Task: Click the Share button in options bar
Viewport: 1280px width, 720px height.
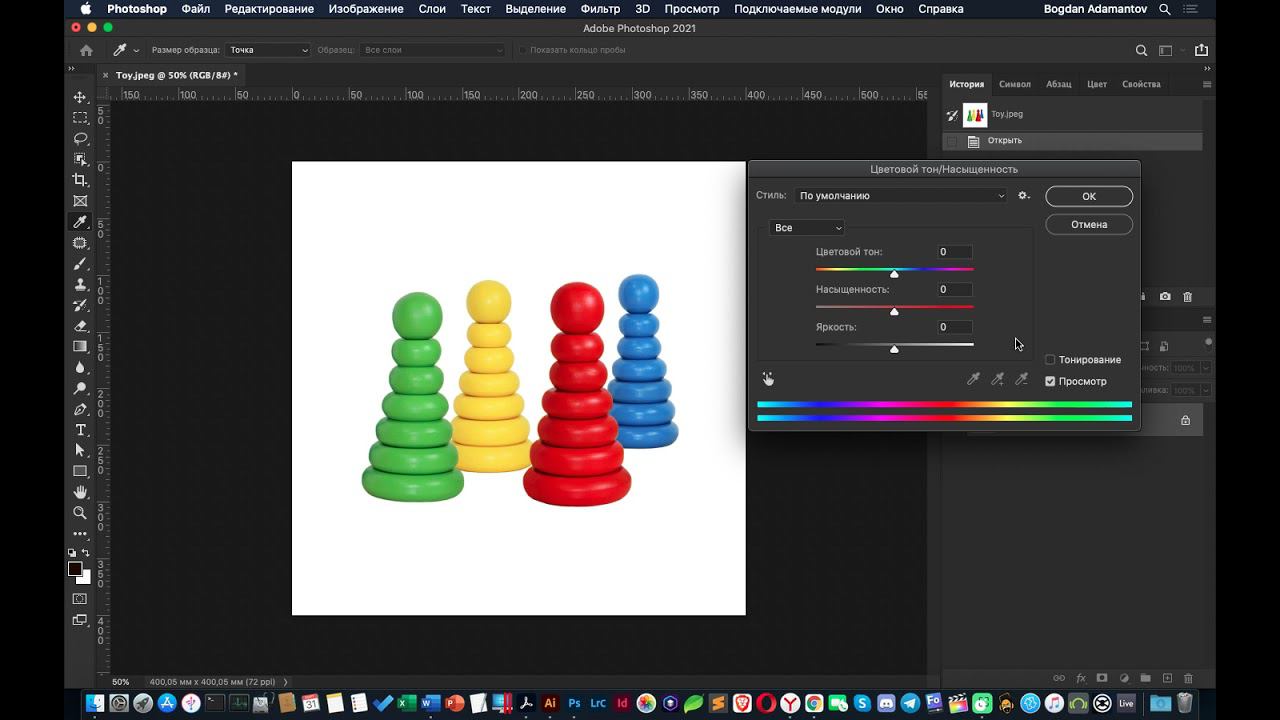Action: (1201, 50)
